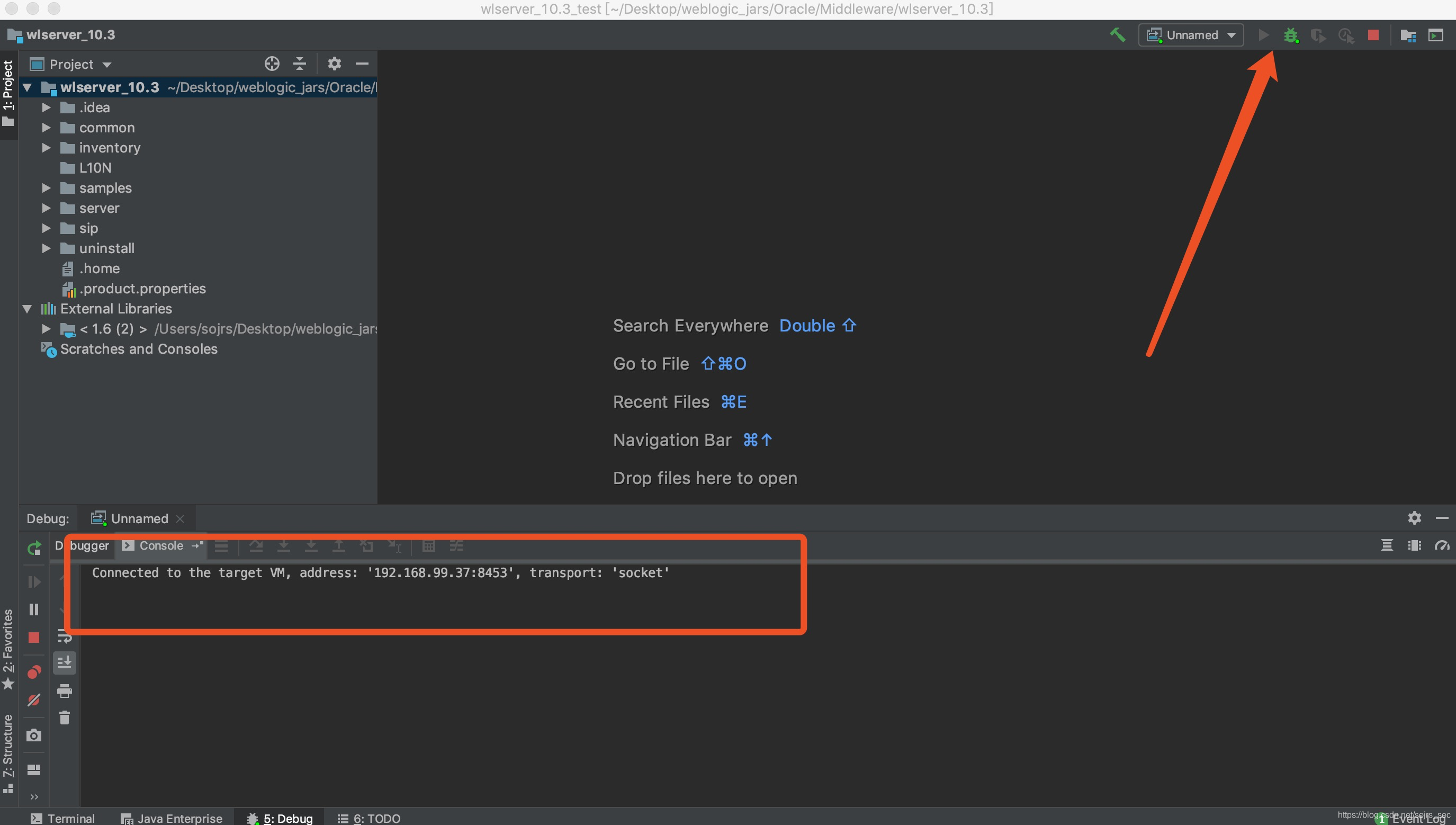Click the Build project hammer icon
Screen dimensions: 1456x825
[x=1117, y=35]
